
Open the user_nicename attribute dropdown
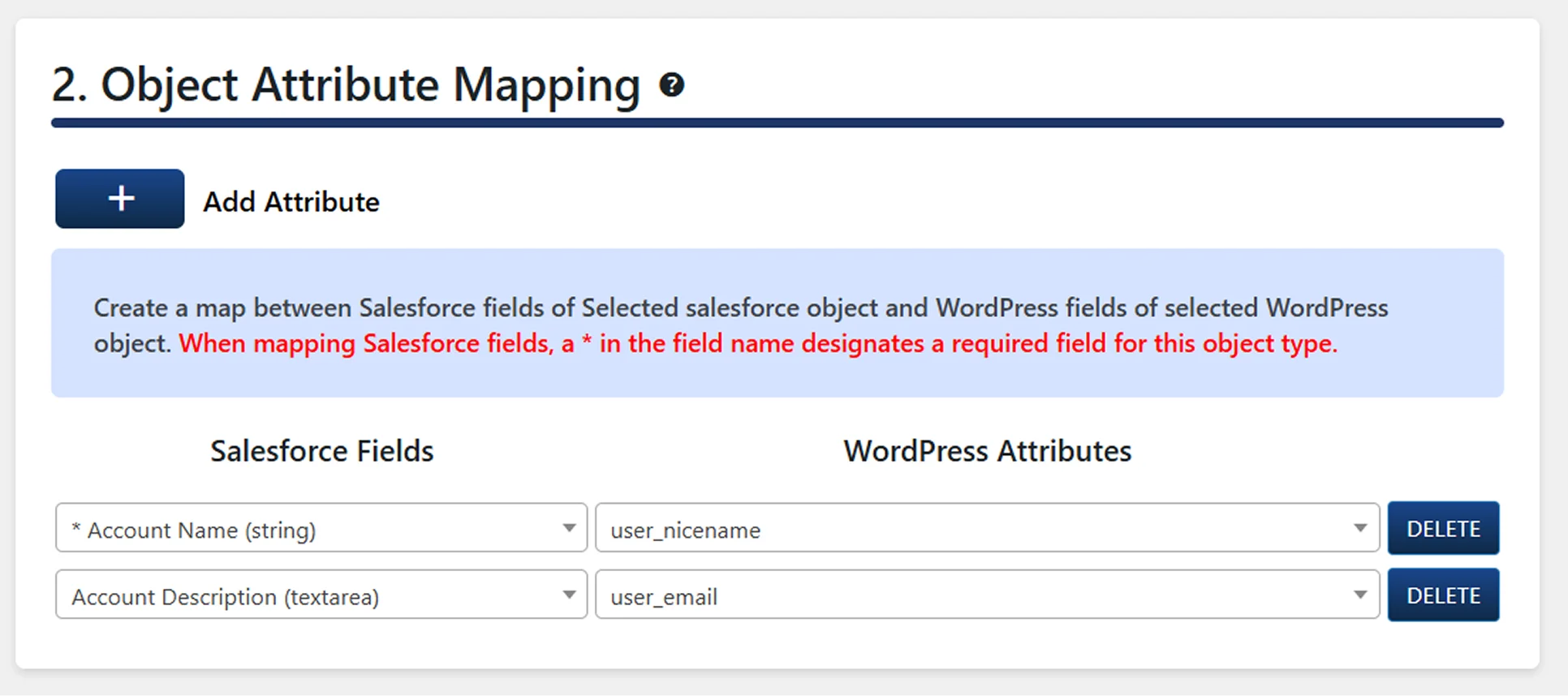point(987,528)
